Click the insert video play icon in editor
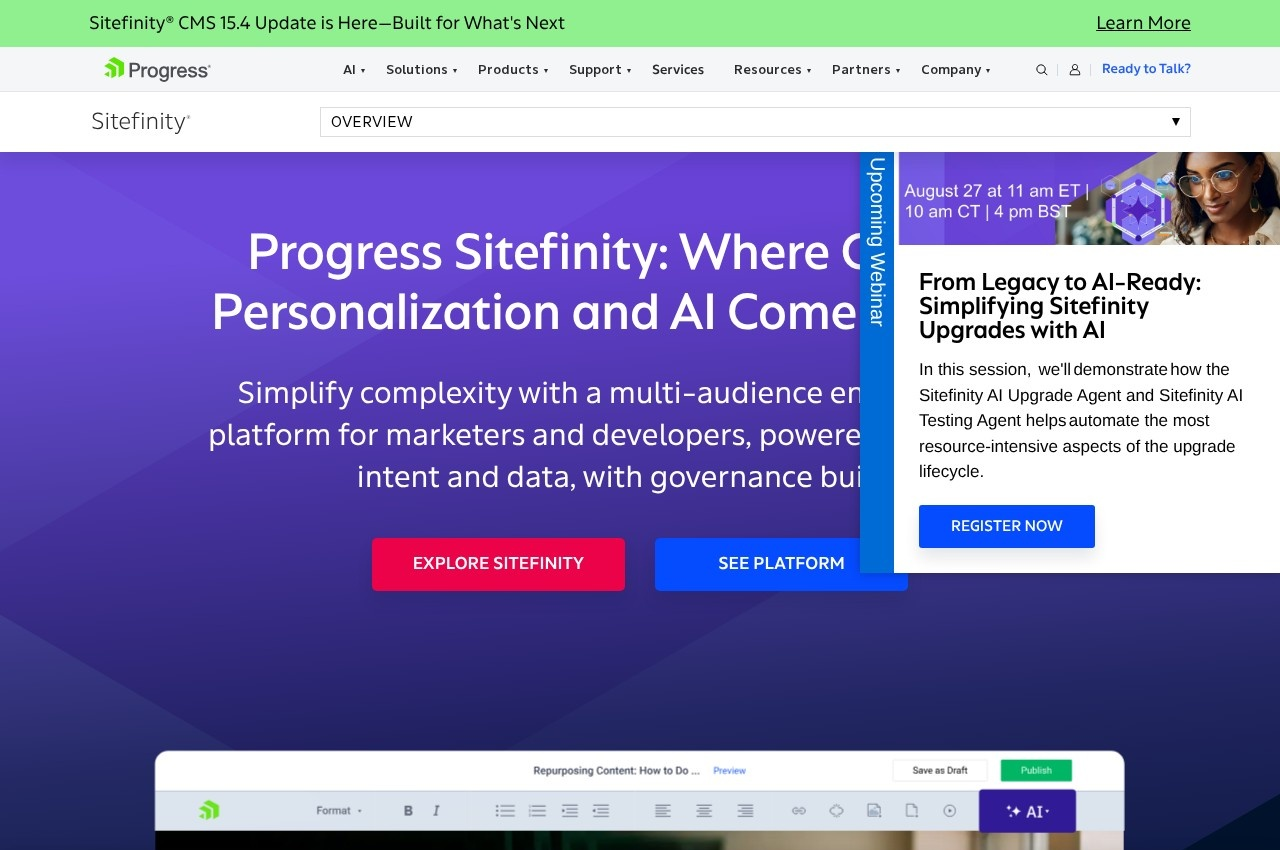This screenshot has width=1280, height=850. [x=950, y=811]
